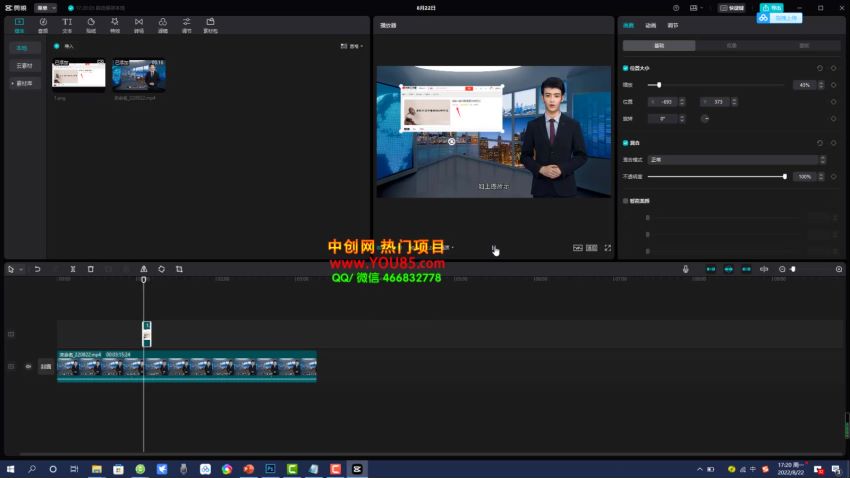The width and height of the screenshot is (850, 478).
Task: Select the Local category in the media sidebar
Action: (x=24, y=48)
